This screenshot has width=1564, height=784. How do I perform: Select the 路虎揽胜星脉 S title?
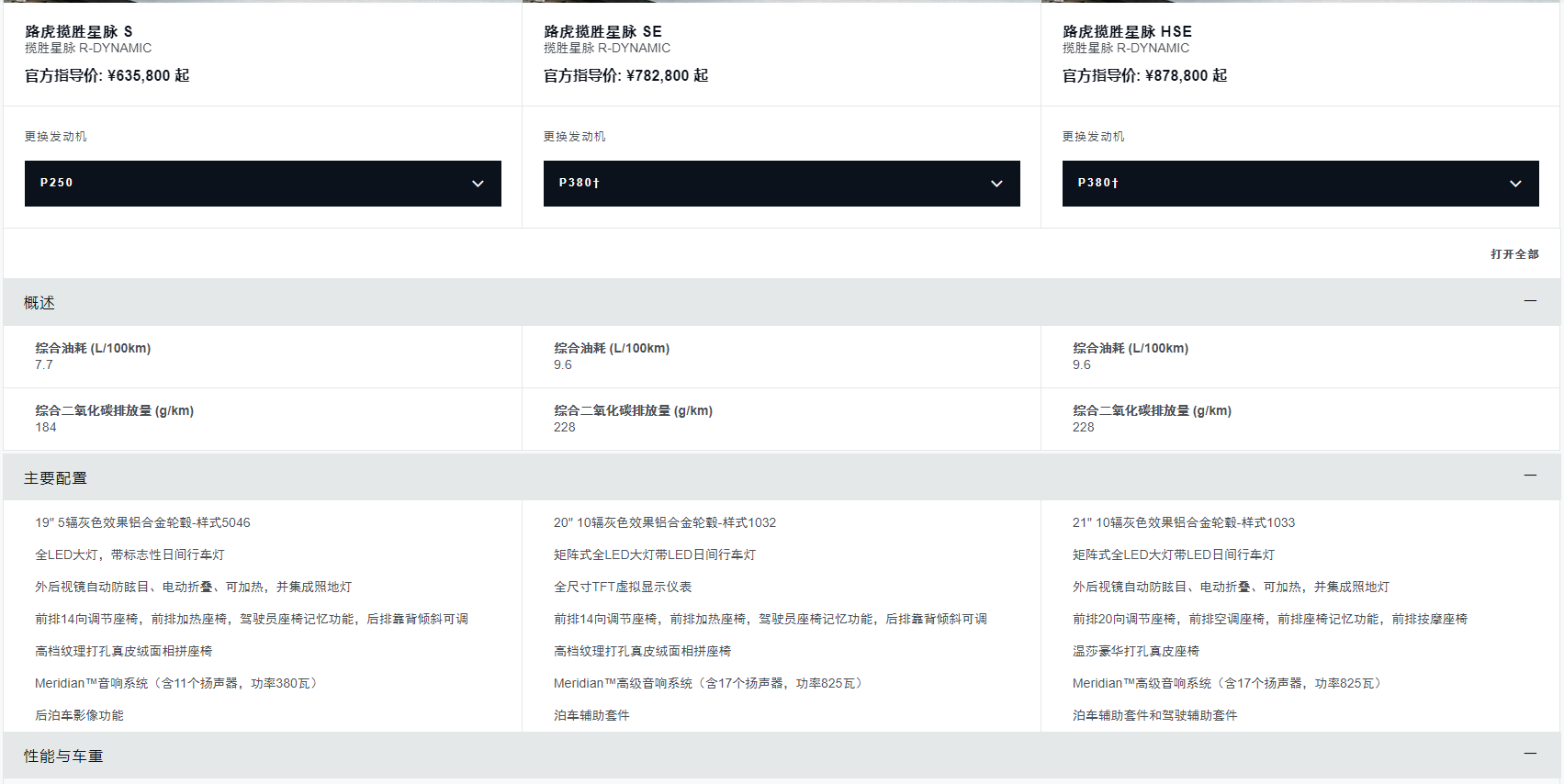pyautogui.click(x=79, y=31)
